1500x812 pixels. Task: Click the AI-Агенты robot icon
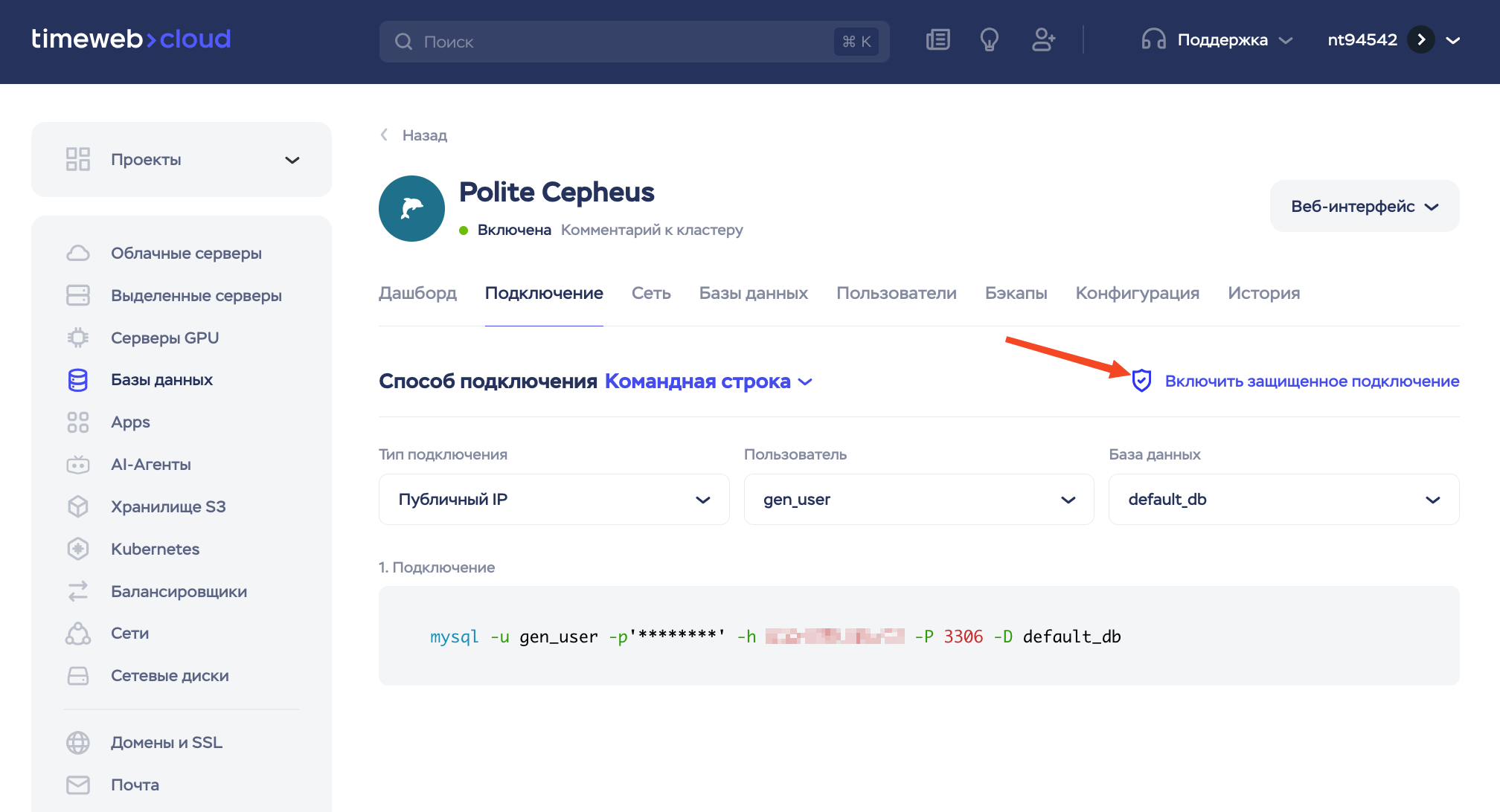pos(78,465)
